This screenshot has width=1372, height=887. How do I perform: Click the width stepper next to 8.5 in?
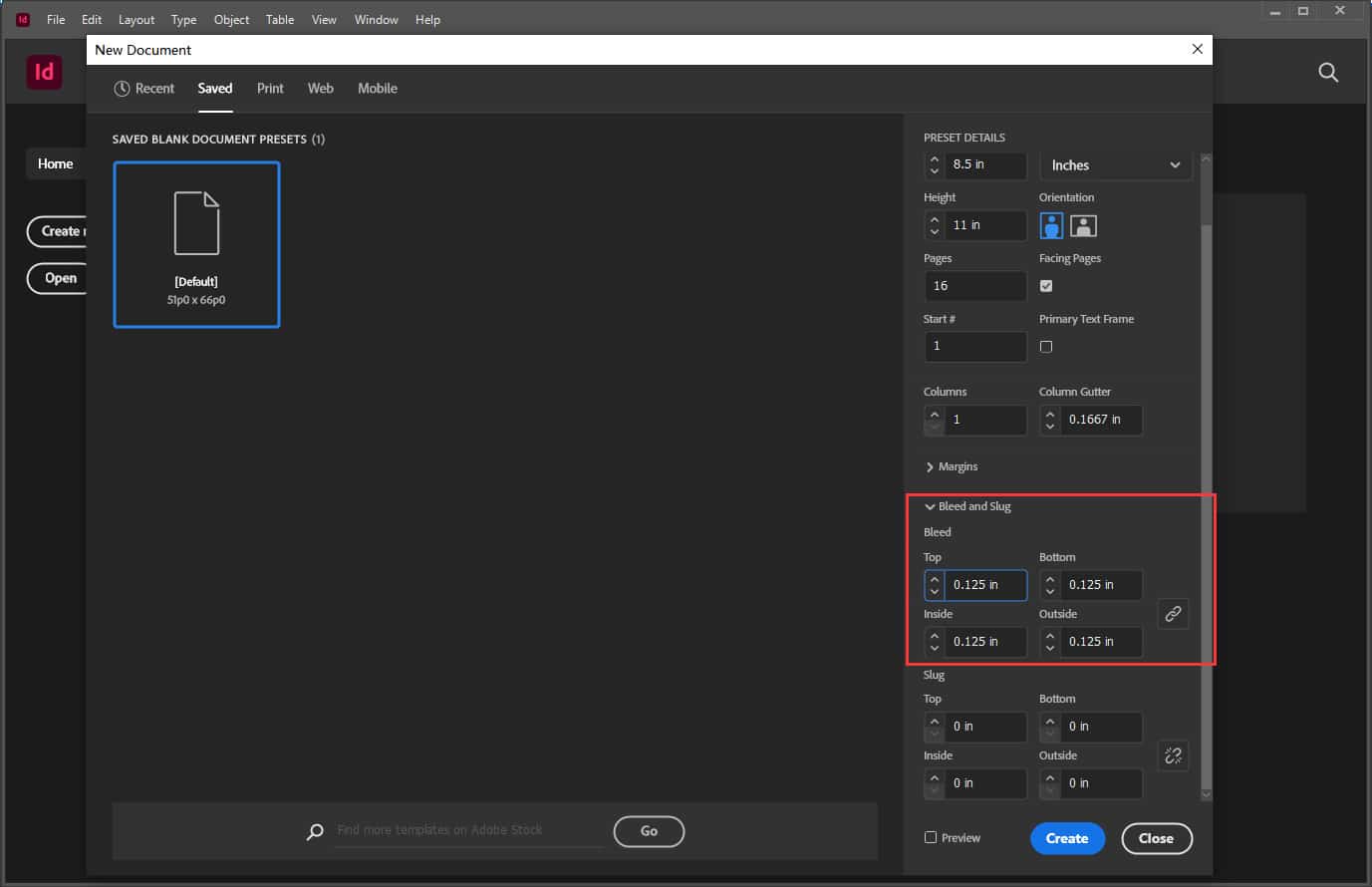935,164
